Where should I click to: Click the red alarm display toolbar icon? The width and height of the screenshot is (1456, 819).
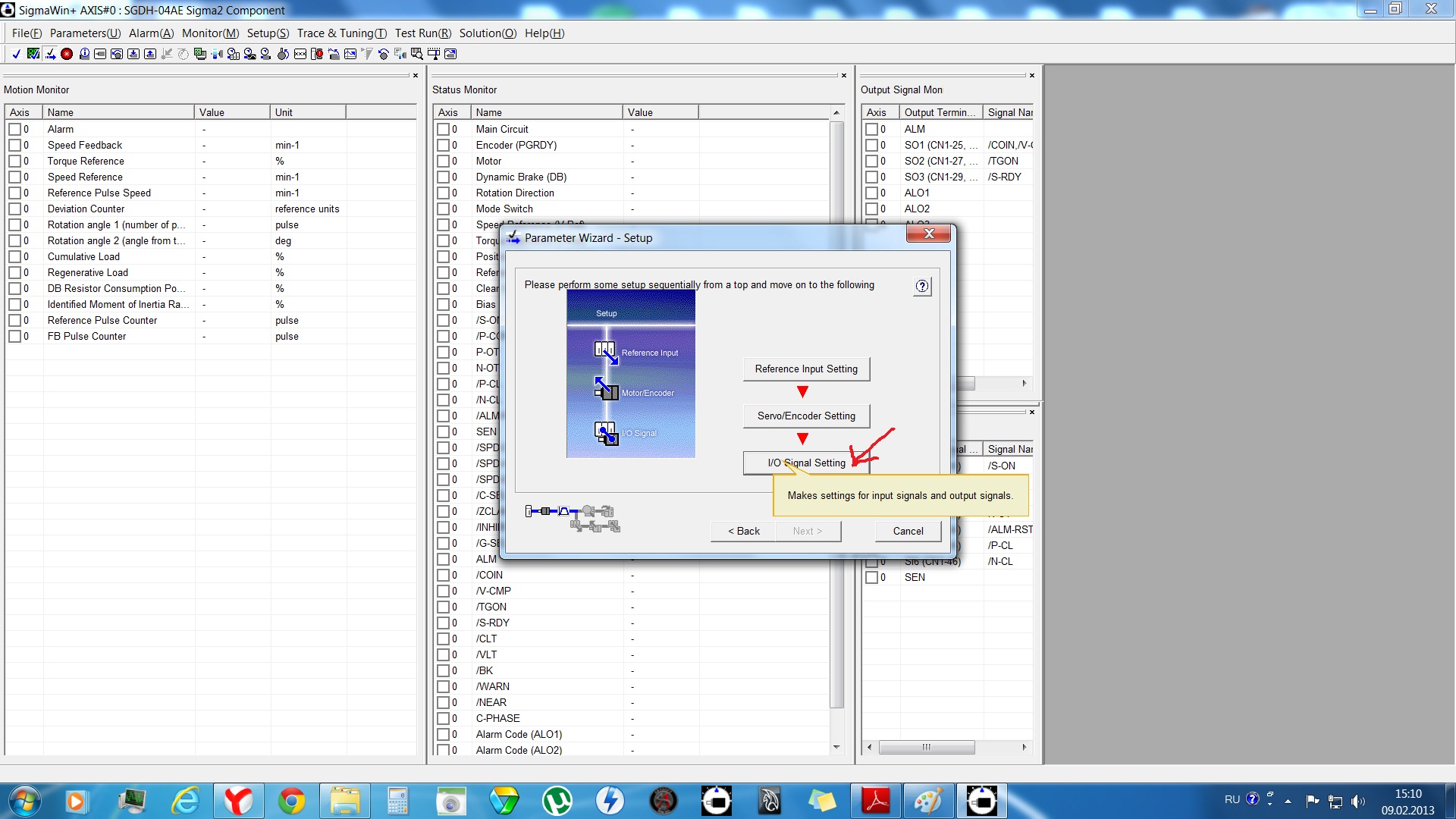coord(67,54)
